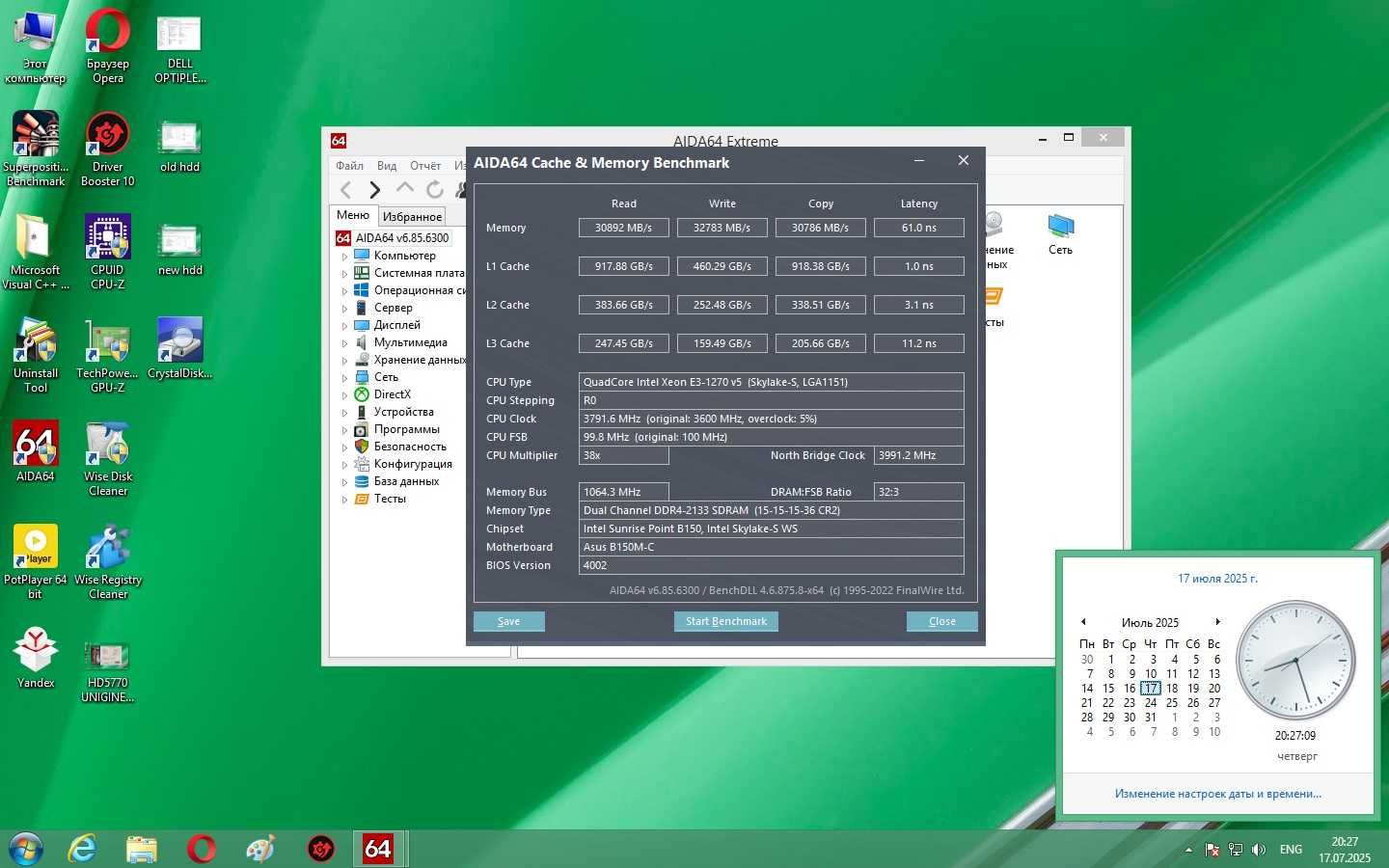
Task: Select 'Безопасность' in the AIDA64 tree
Action: point(410,447)
